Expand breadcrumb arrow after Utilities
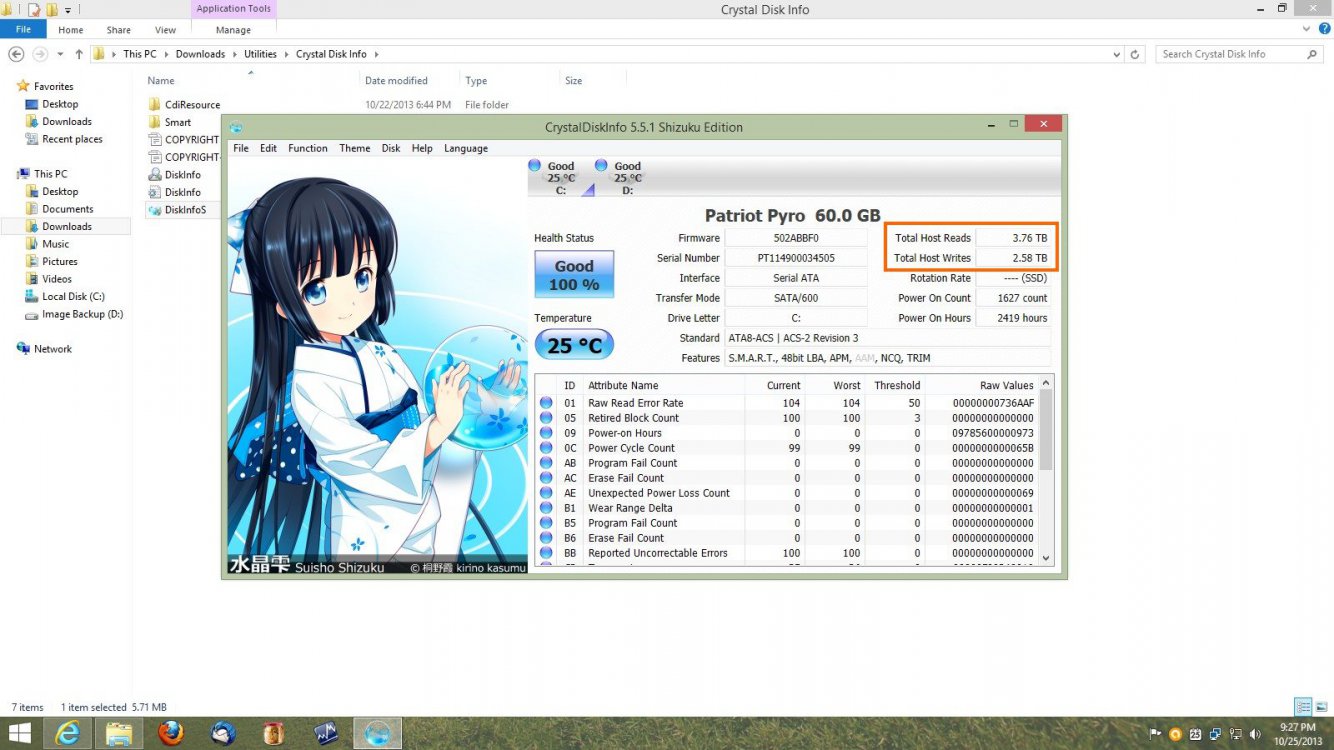Viewport: 1334px width, 750px height. click(286, 54)
